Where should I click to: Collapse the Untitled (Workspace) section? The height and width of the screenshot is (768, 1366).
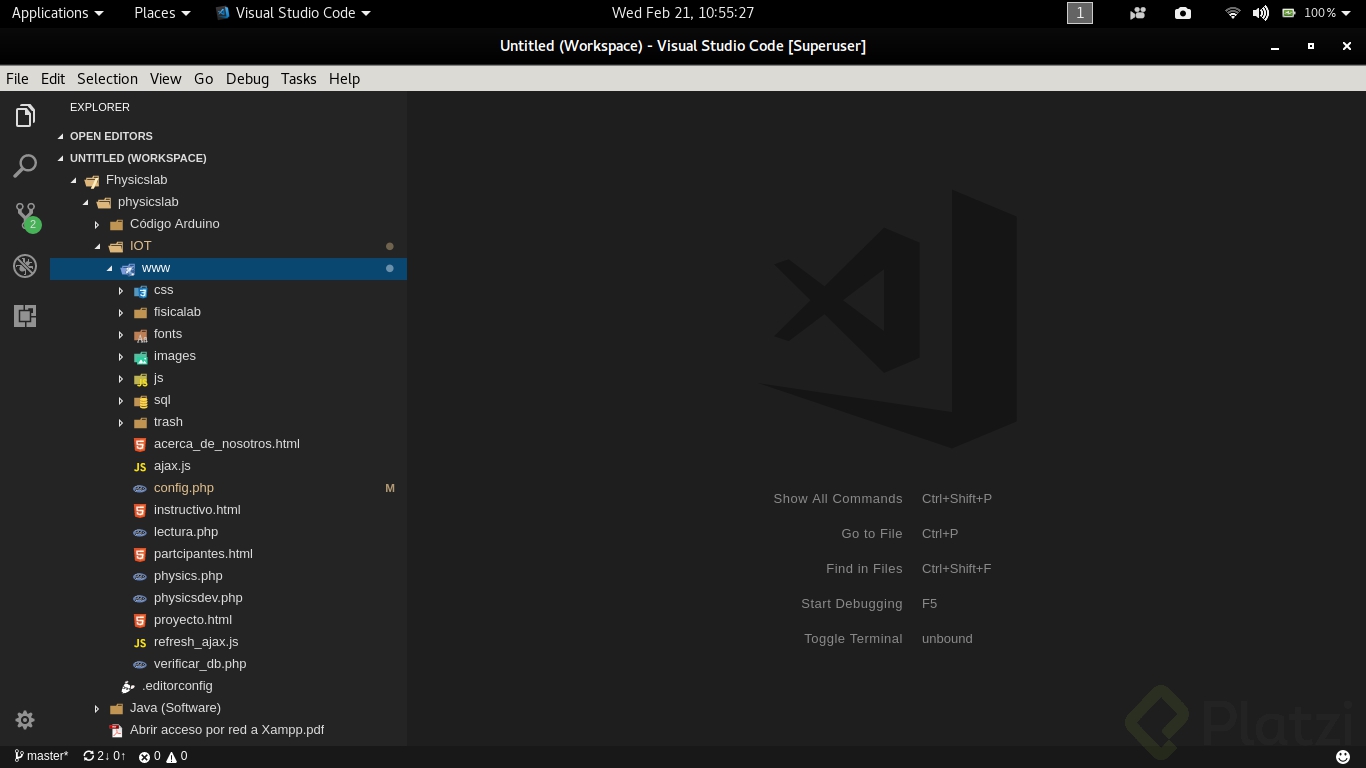point(228,158)
